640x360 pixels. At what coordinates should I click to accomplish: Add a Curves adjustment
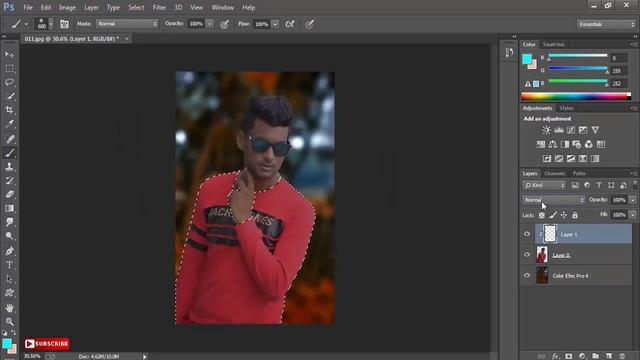coord(571,130)
